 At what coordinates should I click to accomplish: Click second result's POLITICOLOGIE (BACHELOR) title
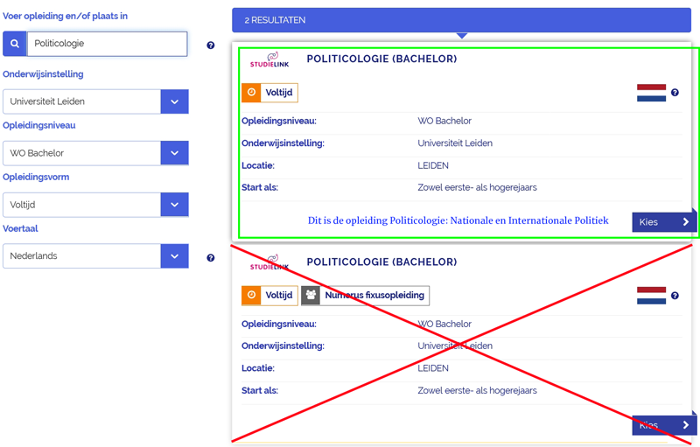(x=382, y=262)
